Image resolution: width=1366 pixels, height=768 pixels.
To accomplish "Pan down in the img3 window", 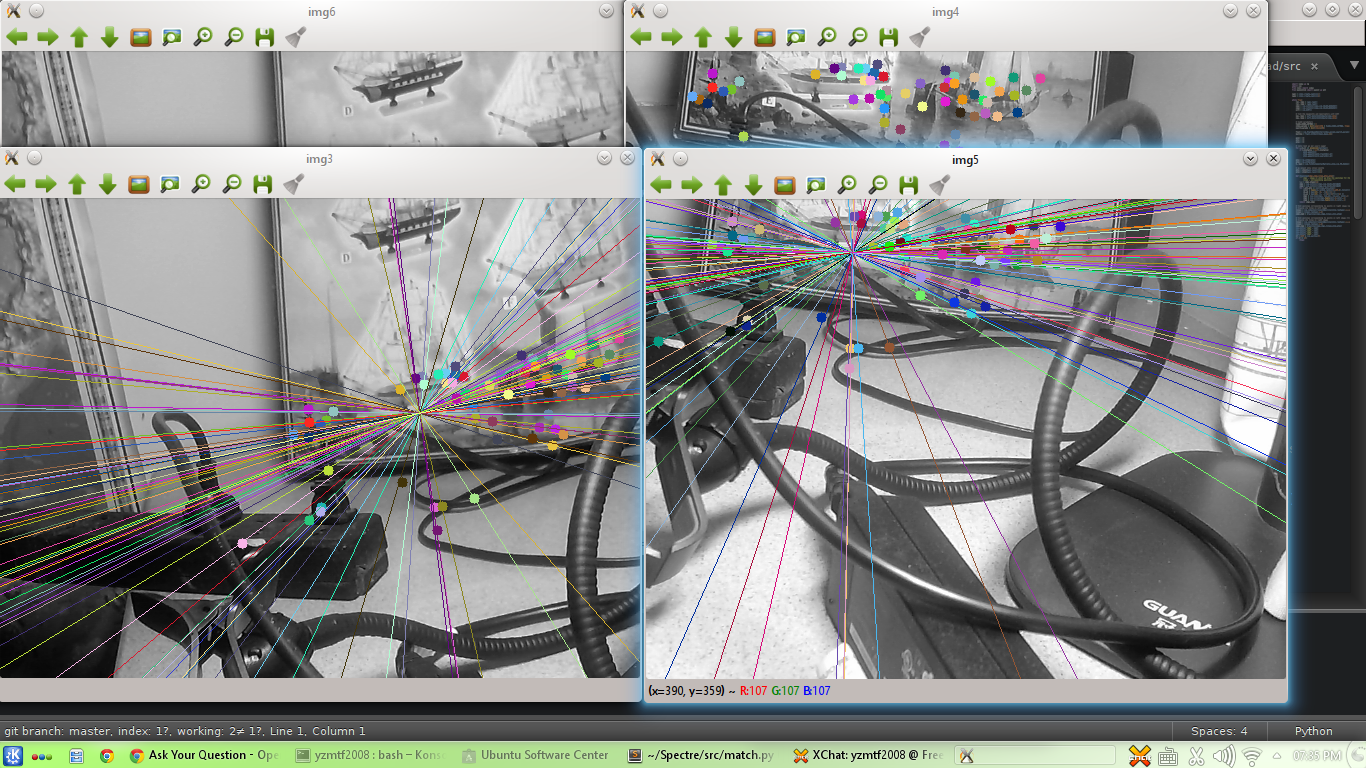I will (108, 184).
